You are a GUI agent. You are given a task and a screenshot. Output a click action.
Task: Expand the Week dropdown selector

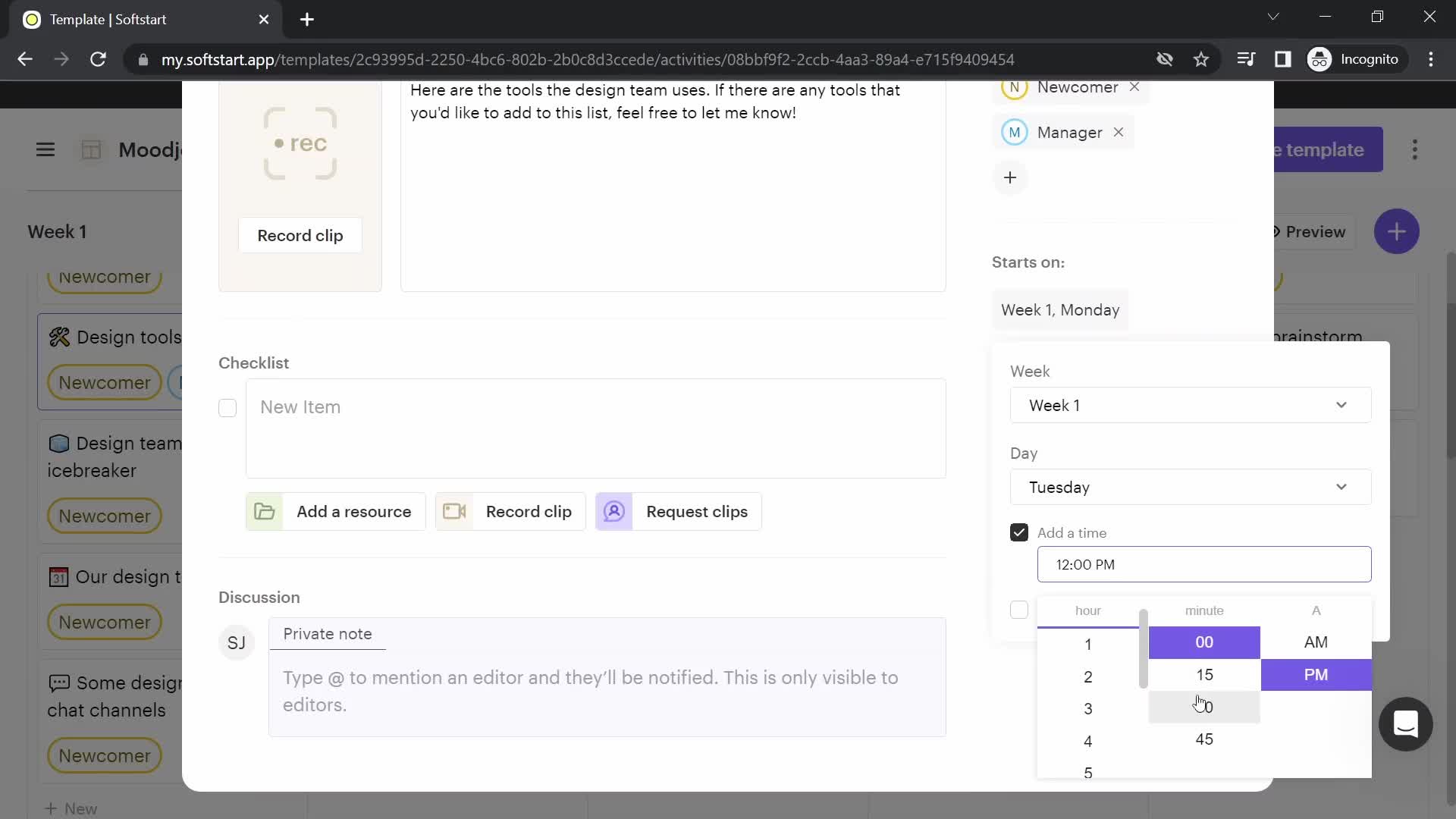1190,405
